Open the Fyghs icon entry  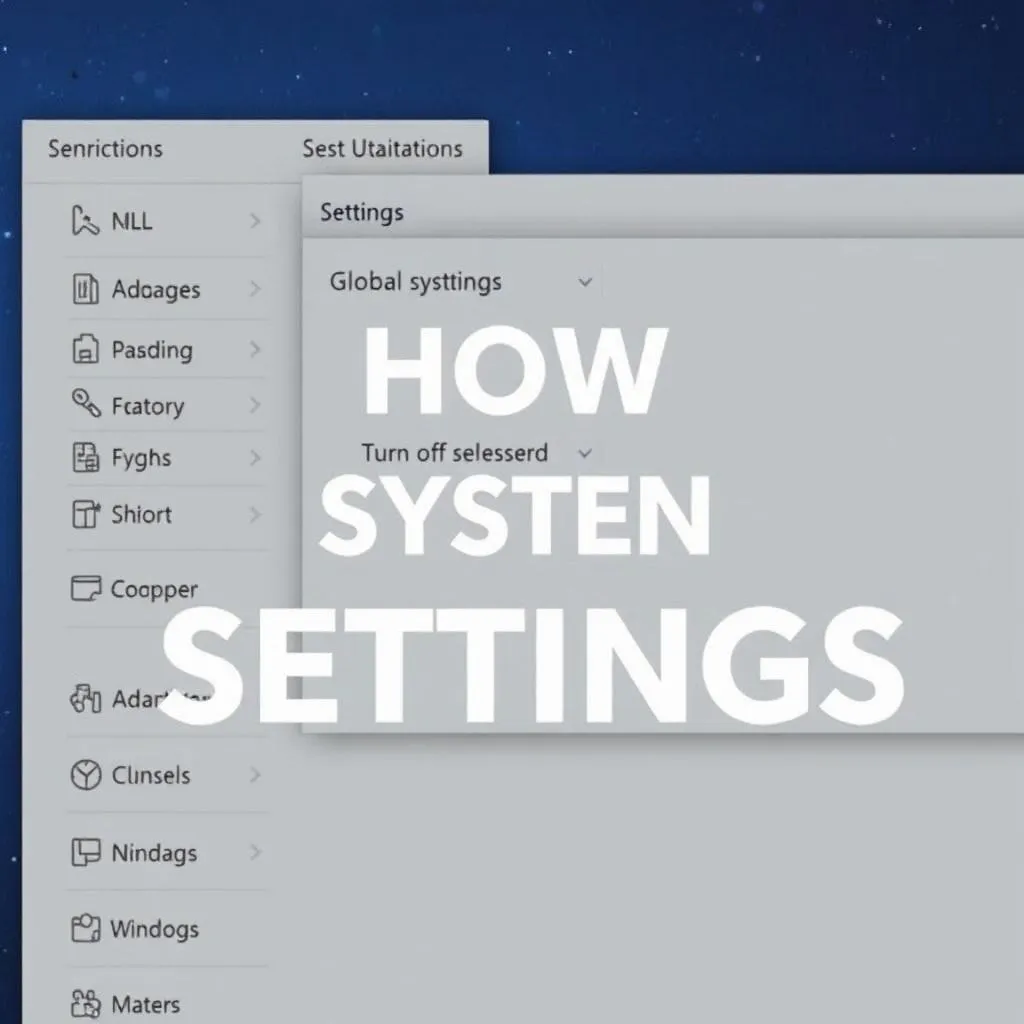click(86, 459)
